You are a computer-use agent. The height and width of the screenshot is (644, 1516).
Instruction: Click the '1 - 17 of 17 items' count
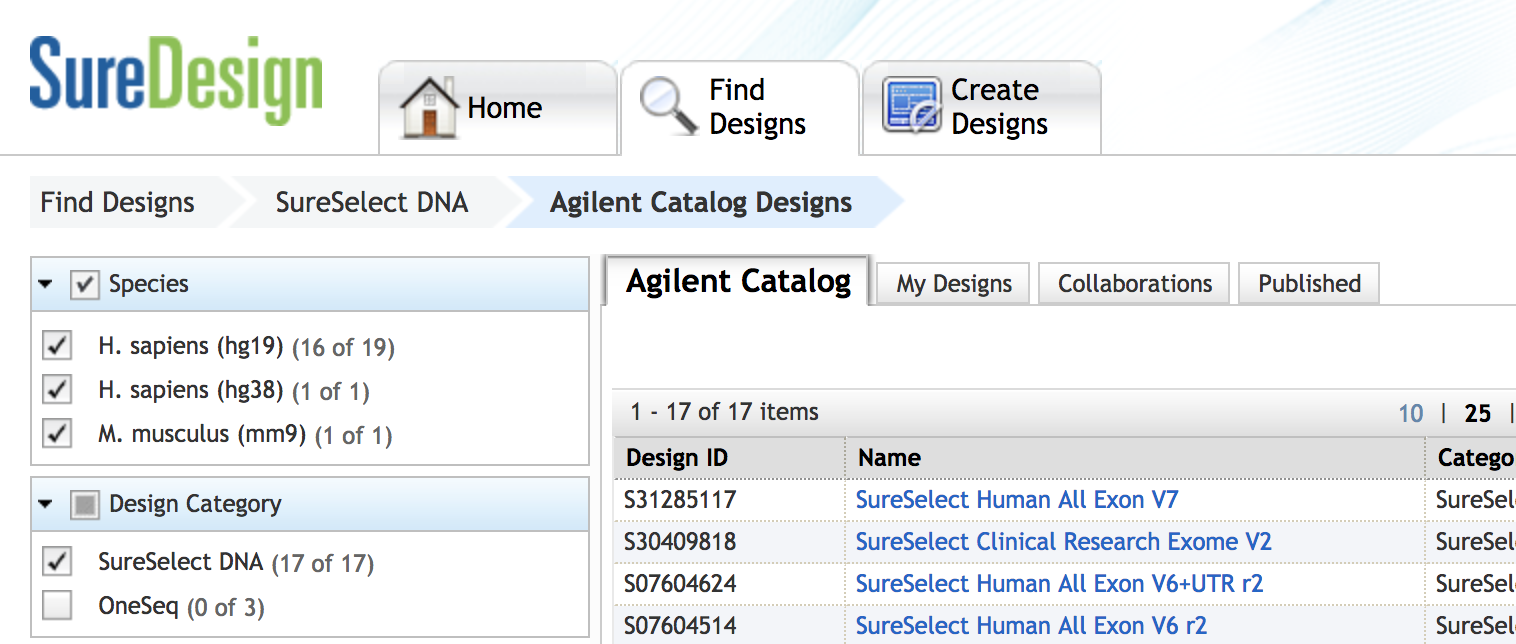click(x=724, y=412)
